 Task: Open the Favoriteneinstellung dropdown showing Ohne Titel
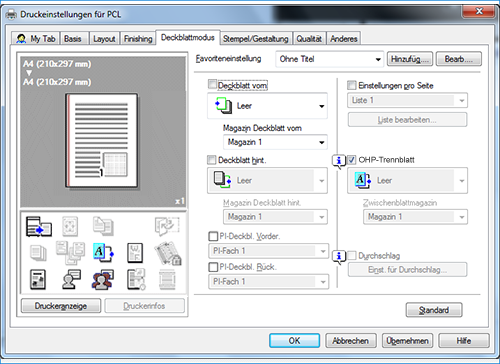(330, 59)
